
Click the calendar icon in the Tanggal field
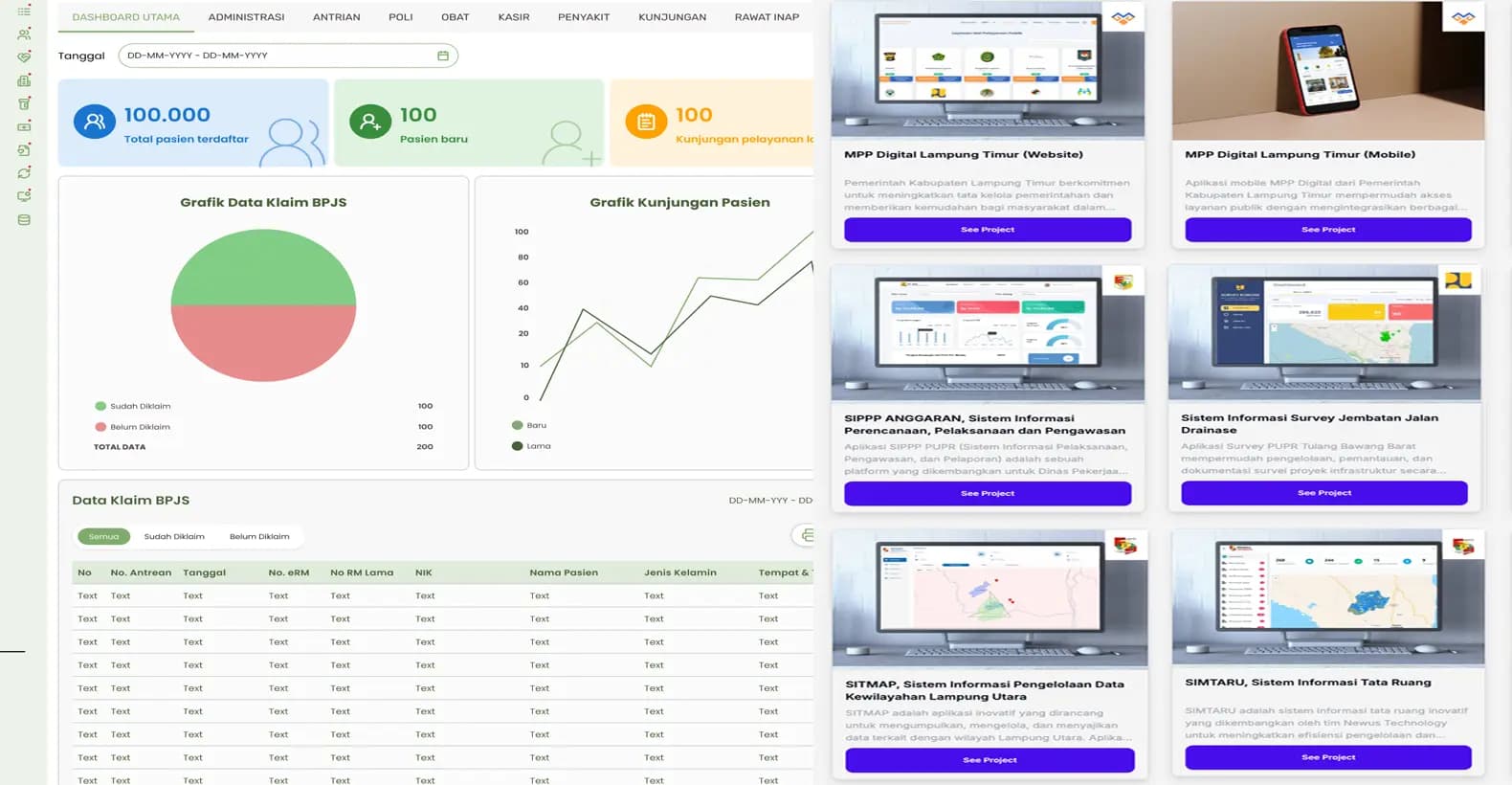pos(442,56)
